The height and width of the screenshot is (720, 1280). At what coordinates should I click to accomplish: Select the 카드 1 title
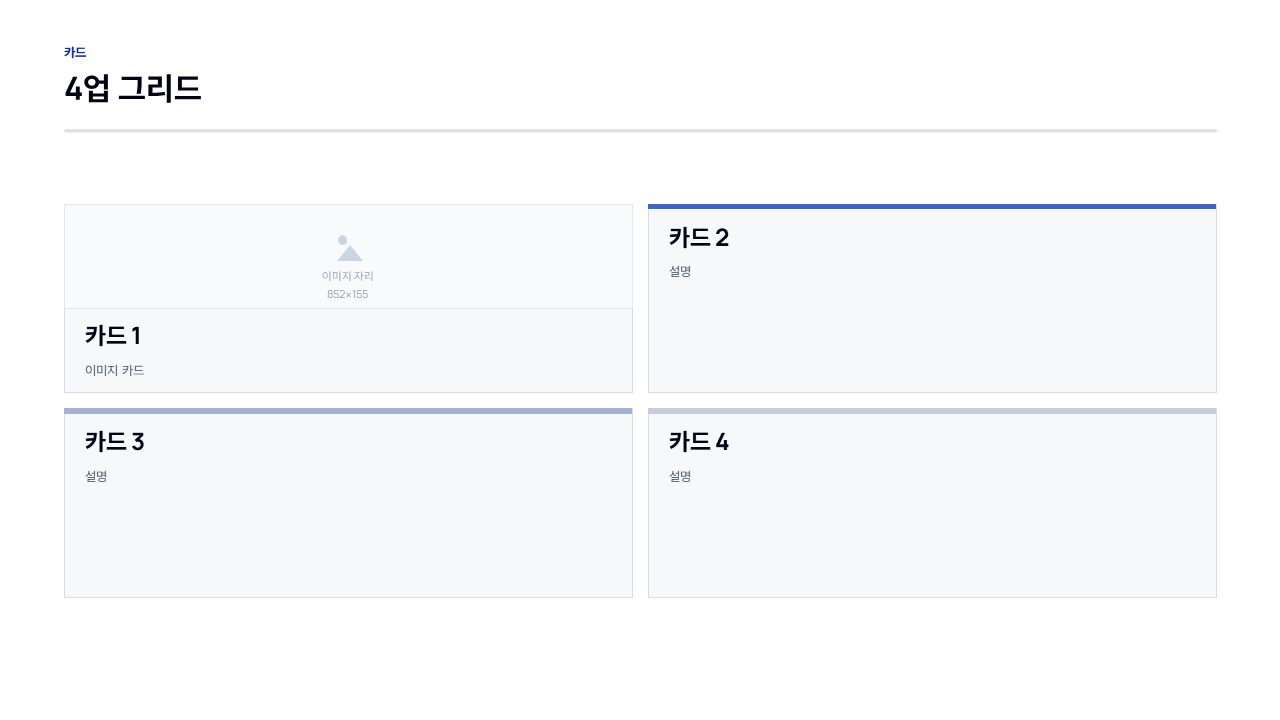click(113, 336)
